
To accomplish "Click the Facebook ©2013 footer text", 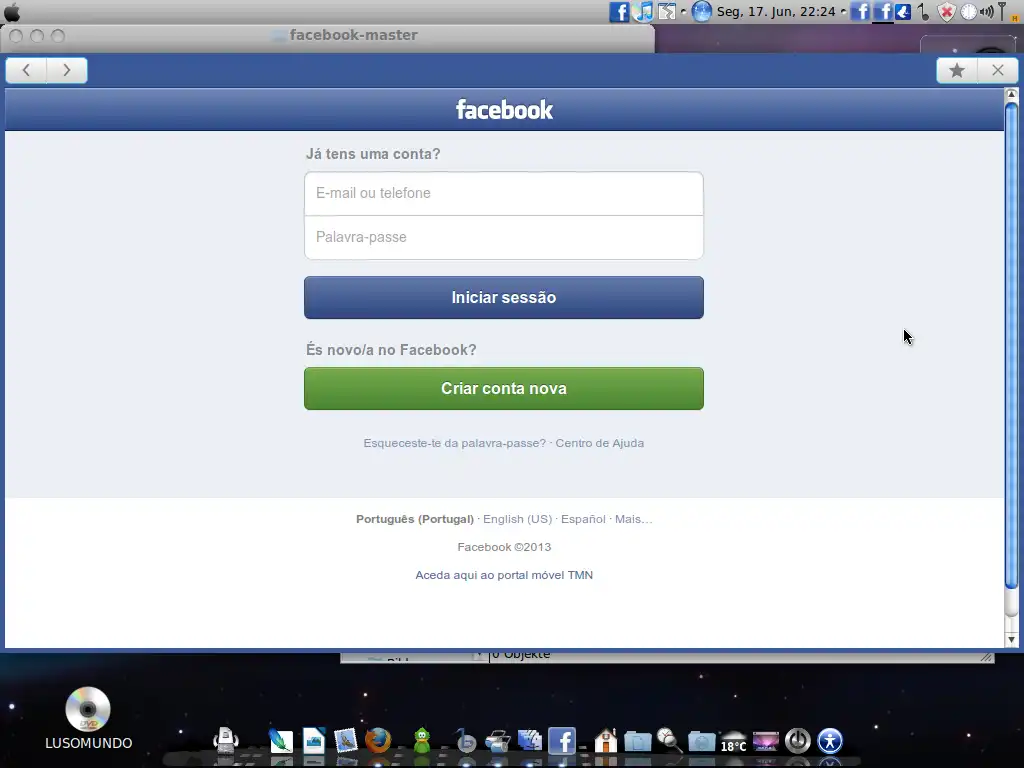I will 504,547.
